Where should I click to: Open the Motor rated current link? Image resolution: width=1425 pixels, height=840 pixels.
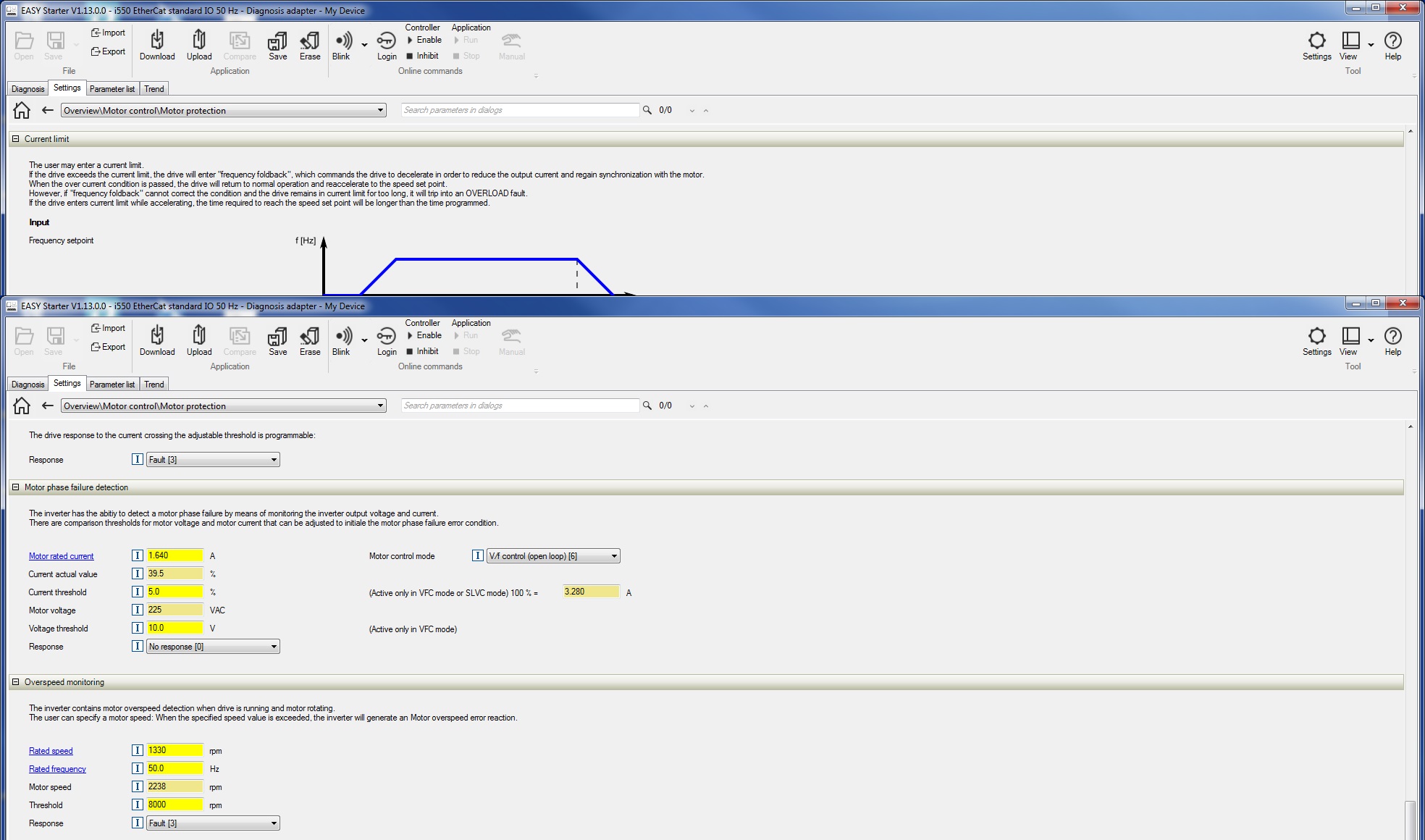(x=62, y=556)
